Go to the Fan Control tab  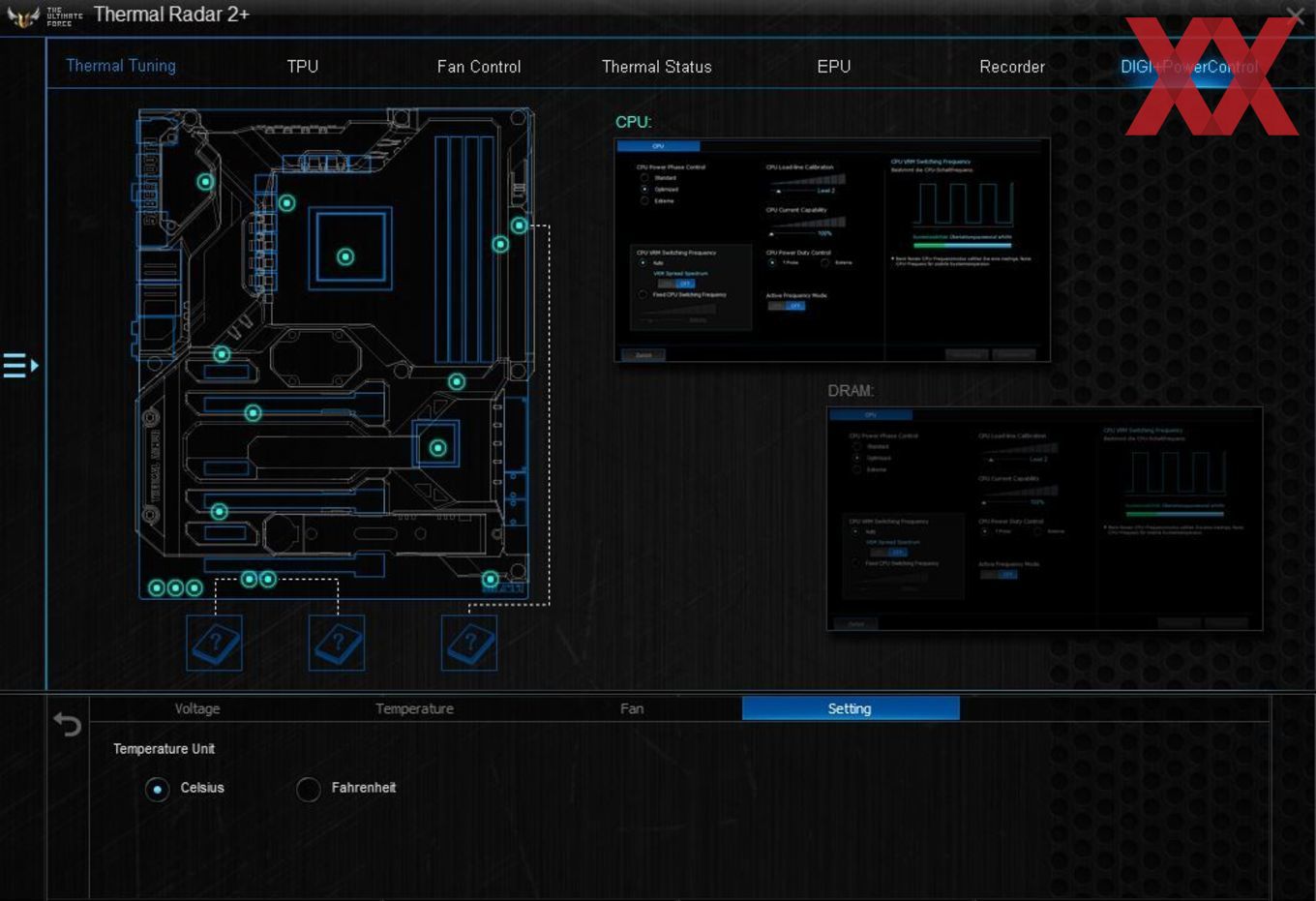coord(479,67)
